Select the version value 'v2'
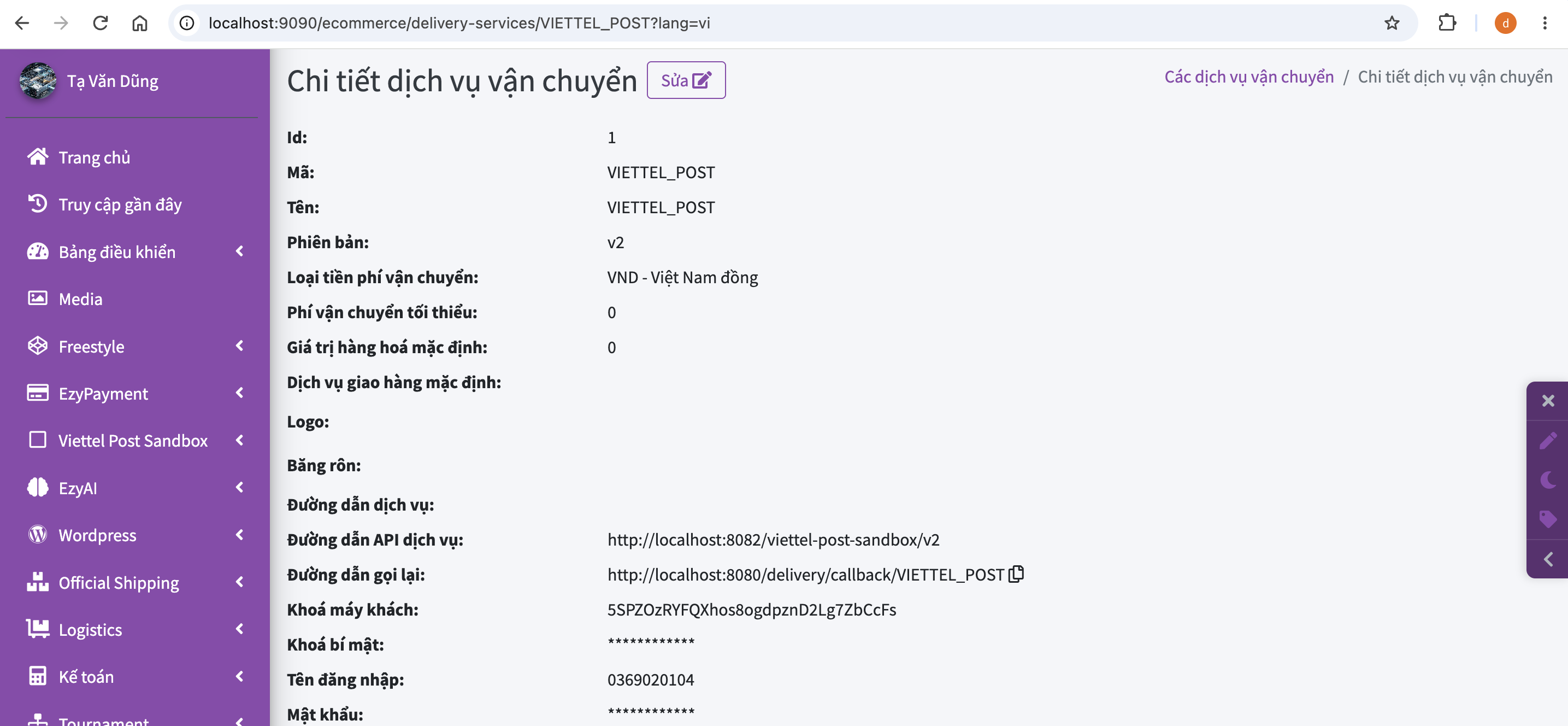 [615, 242]
